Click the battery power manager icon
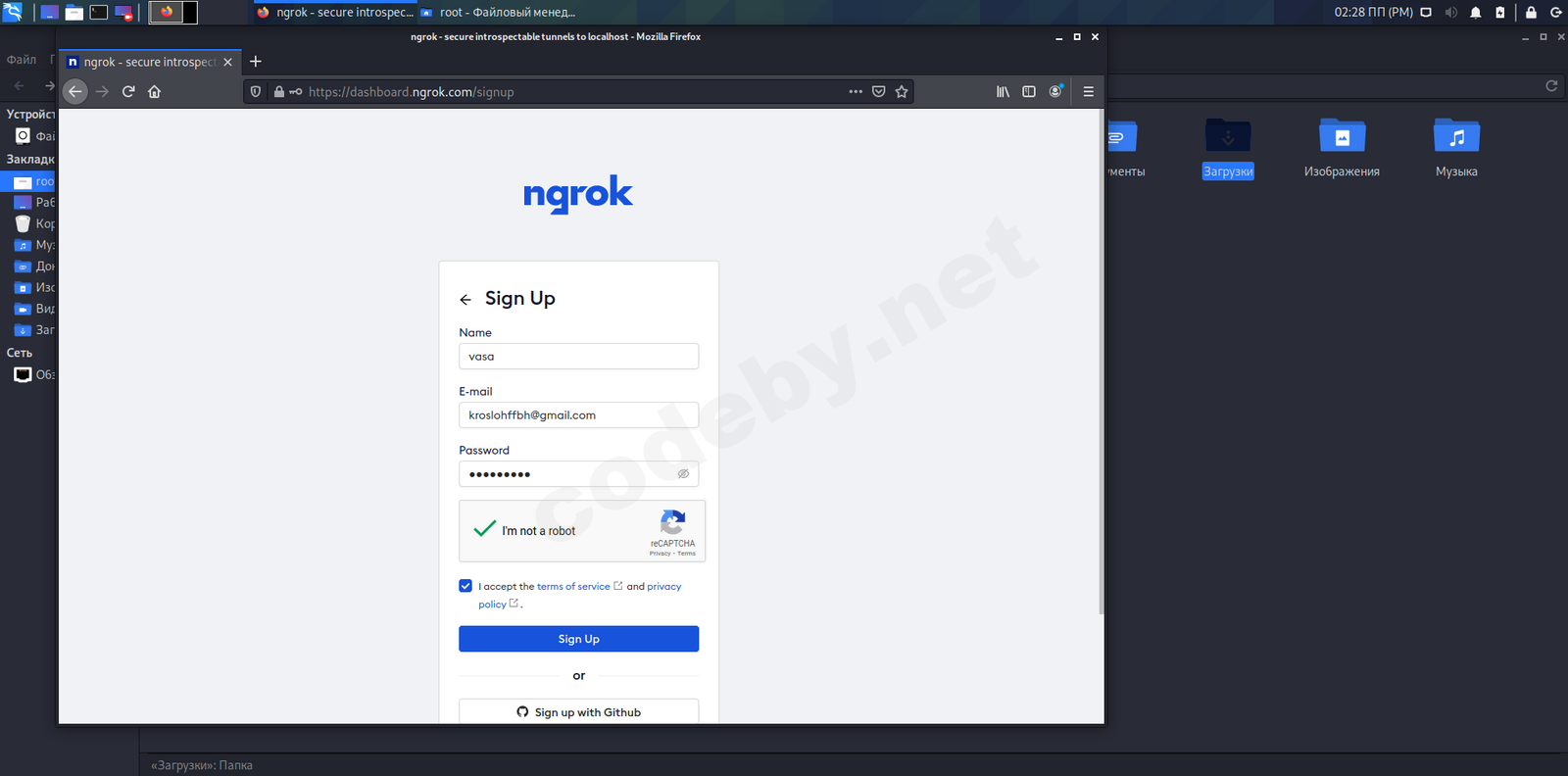 coord(1500,13)
